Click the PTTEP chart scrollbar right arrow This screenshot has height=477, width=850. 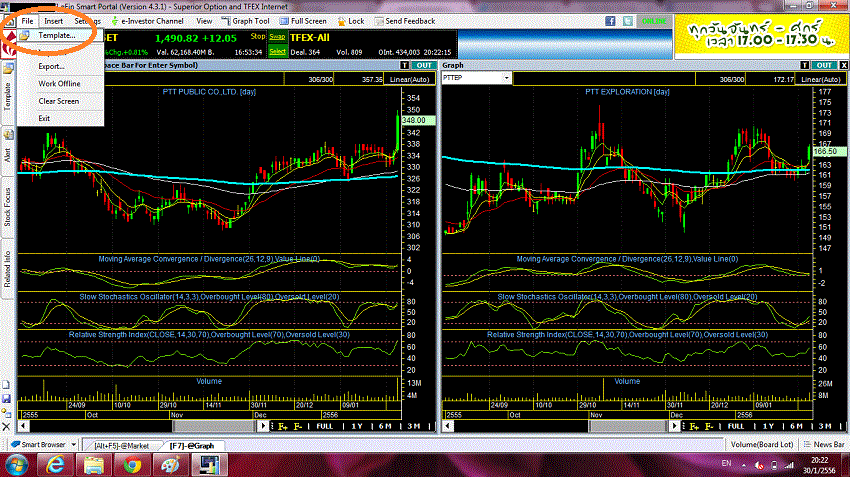(x=674, y=426)
